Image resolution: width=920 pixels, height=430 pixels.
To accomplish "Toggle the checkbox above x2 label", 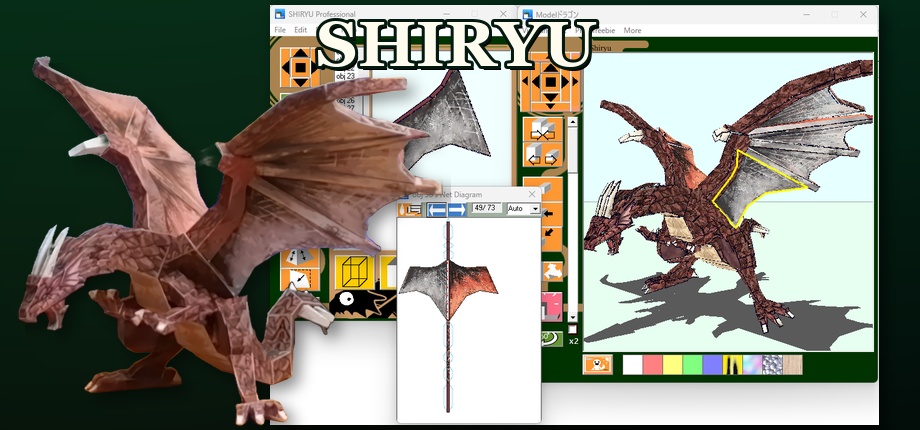I will 573,329.
